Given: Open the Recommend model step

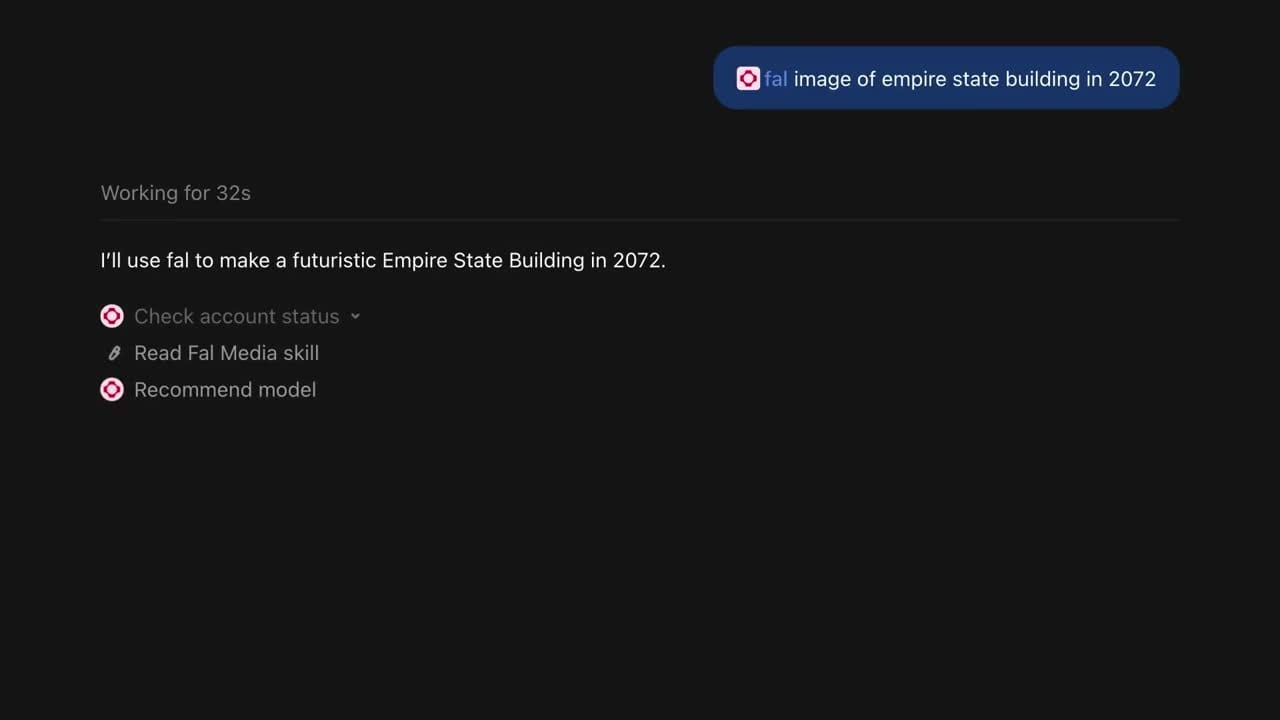Looking at the screenshot, I should pyautogui.click(x=225, y=390).
